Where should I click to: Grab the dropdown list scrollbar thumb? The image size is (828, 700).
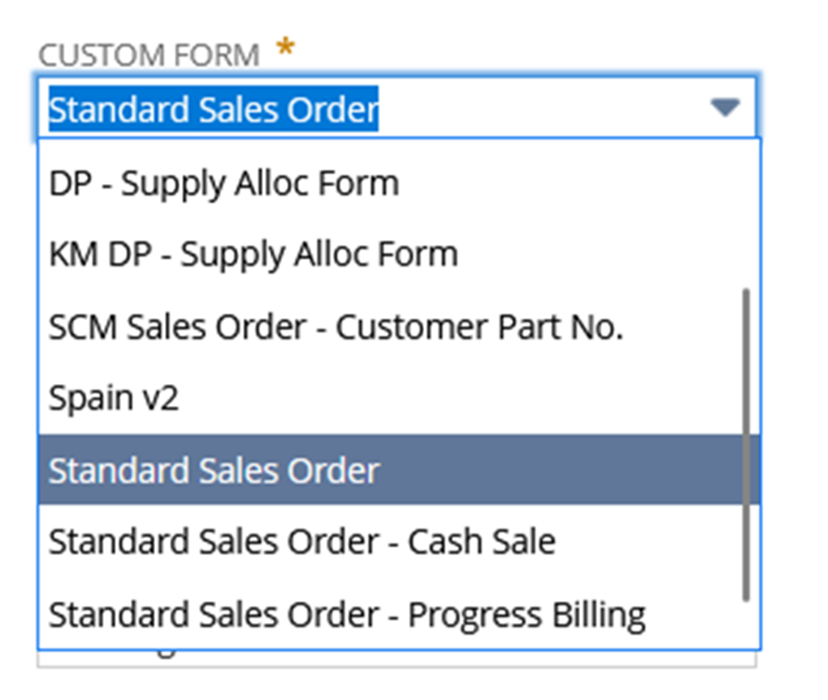click(746, 444)
